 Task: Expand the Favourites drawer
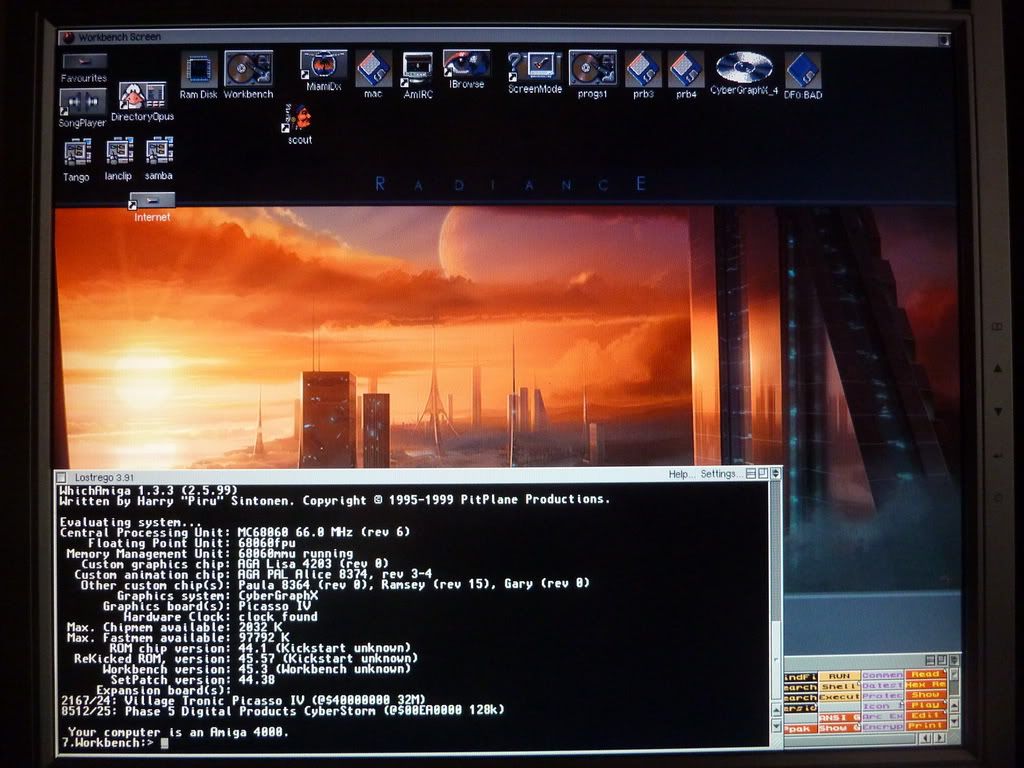[83, 61]
